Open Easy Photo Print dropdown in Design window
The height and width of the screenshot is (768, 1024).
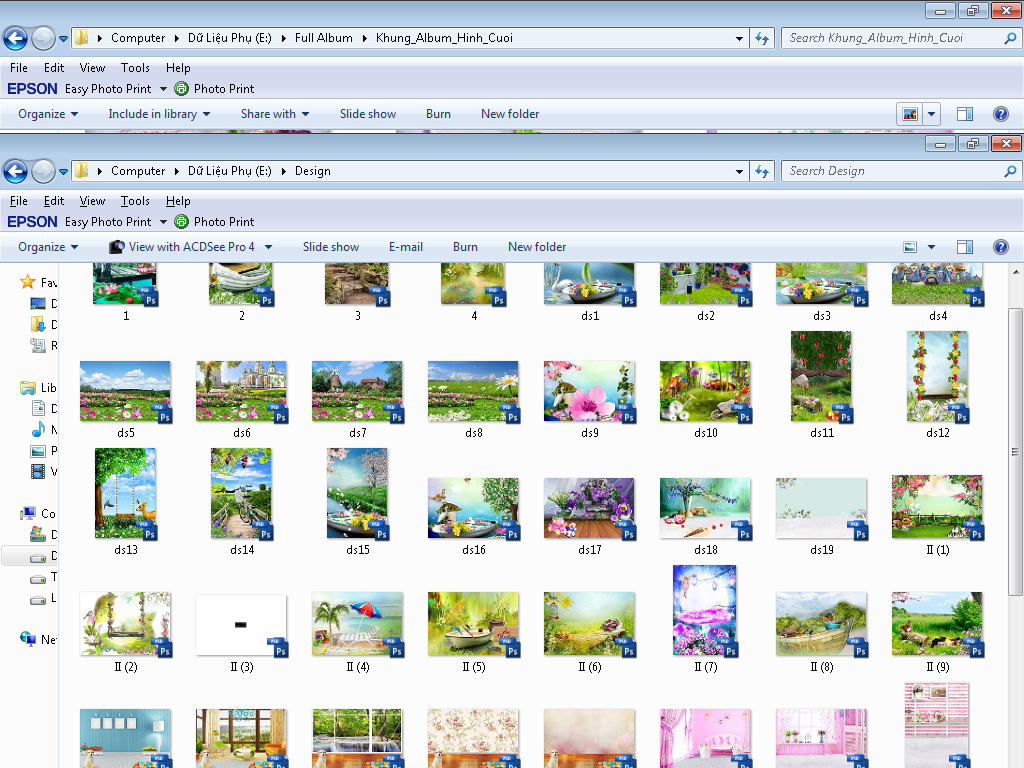click(163, 222)
